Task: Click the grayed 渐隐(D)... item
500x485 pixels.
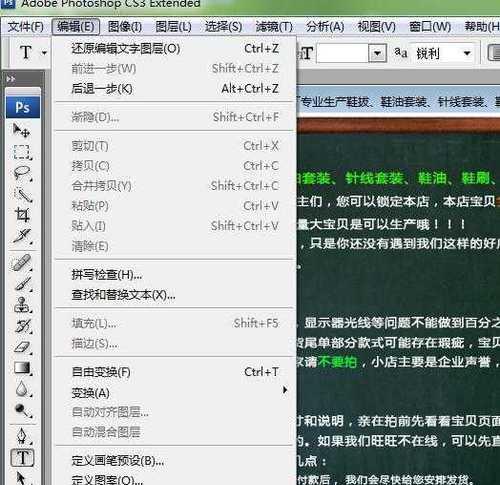Action: coord(175,117)
